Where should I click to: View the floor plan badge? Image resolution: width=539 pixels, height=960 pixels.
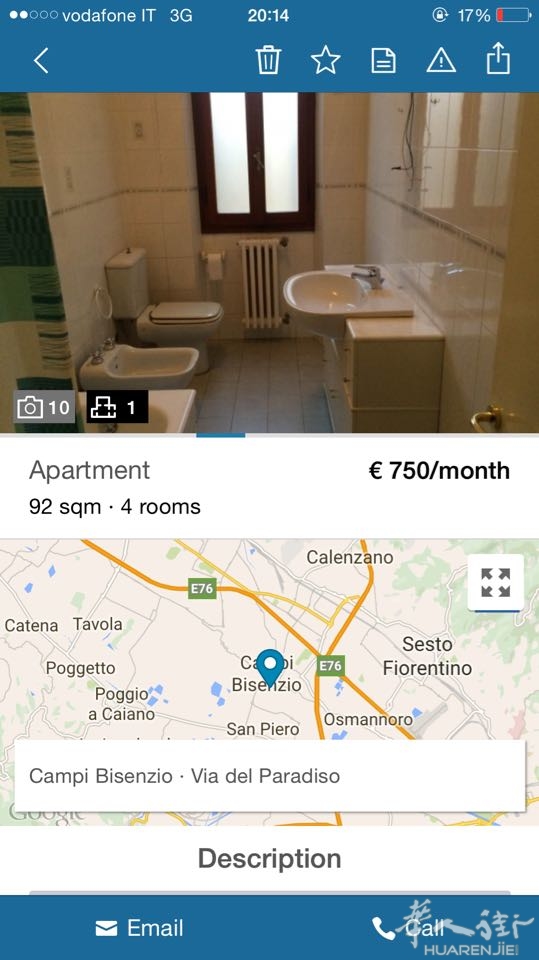click(117, 407)
